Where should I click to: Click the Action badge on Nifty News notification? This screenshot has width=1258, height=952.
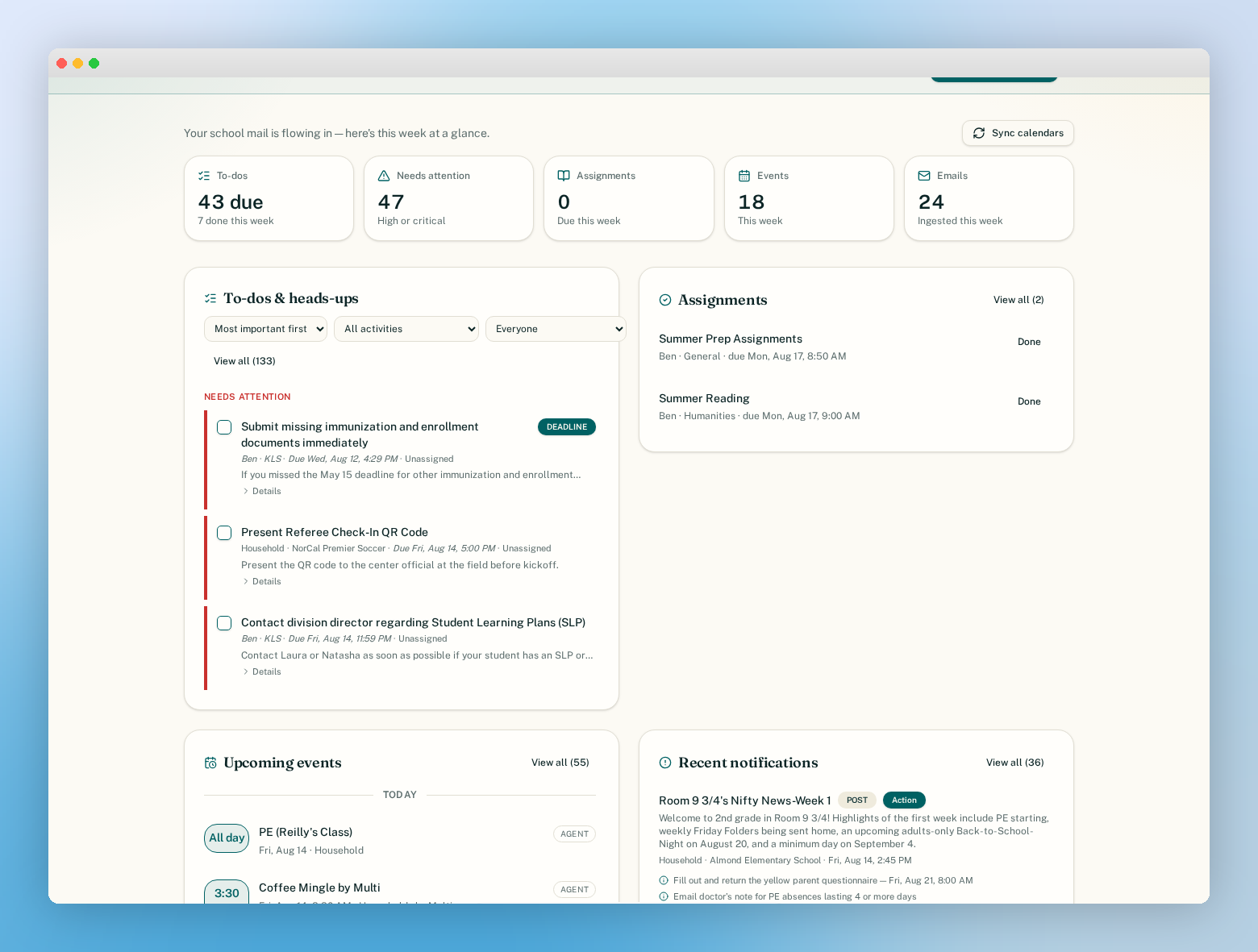pyautogui.click(x=904, y=800)
